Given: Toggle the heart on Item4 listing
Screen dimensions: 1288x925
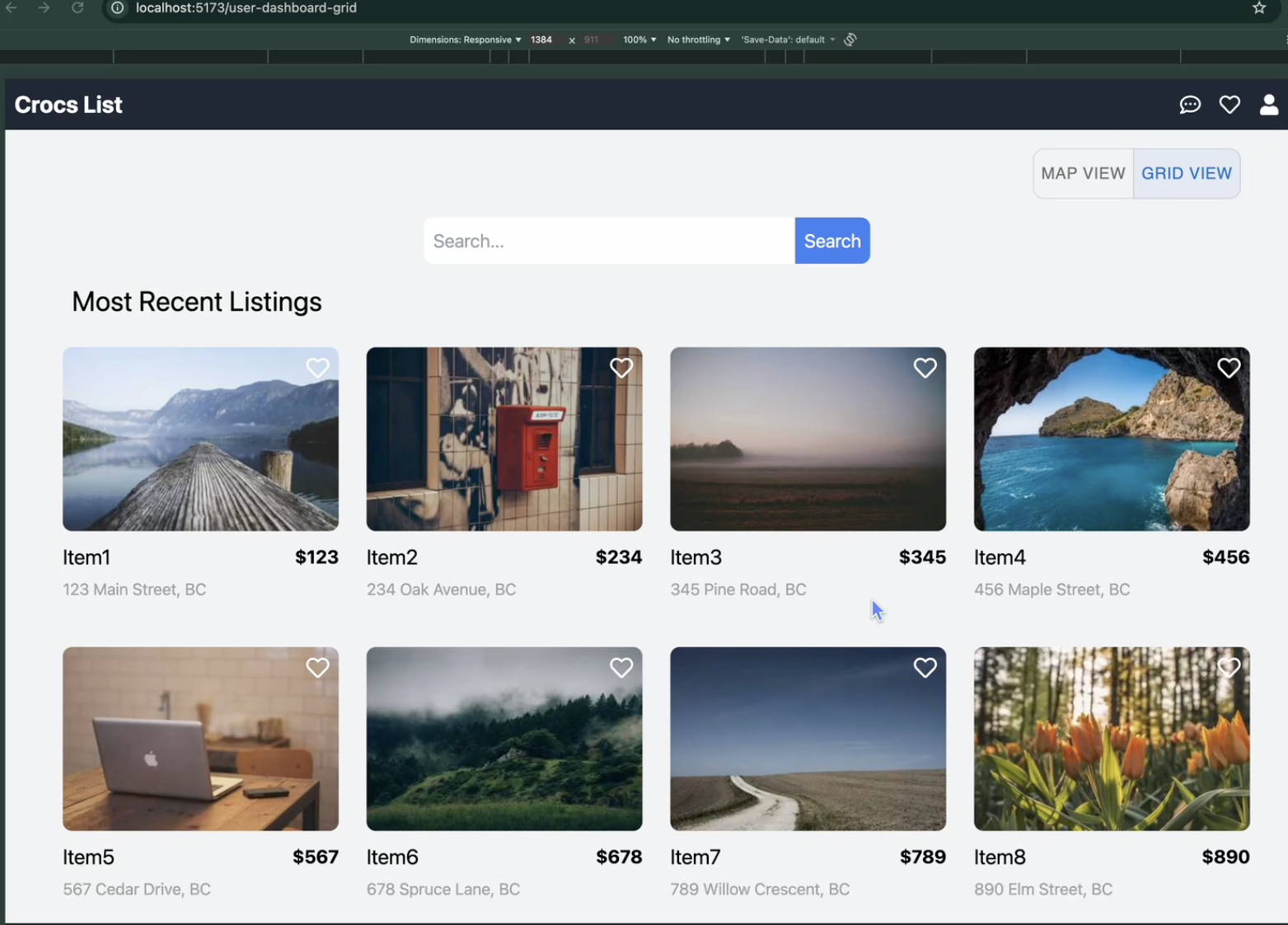Looking at the screenshot, I should click(1228, 368).
